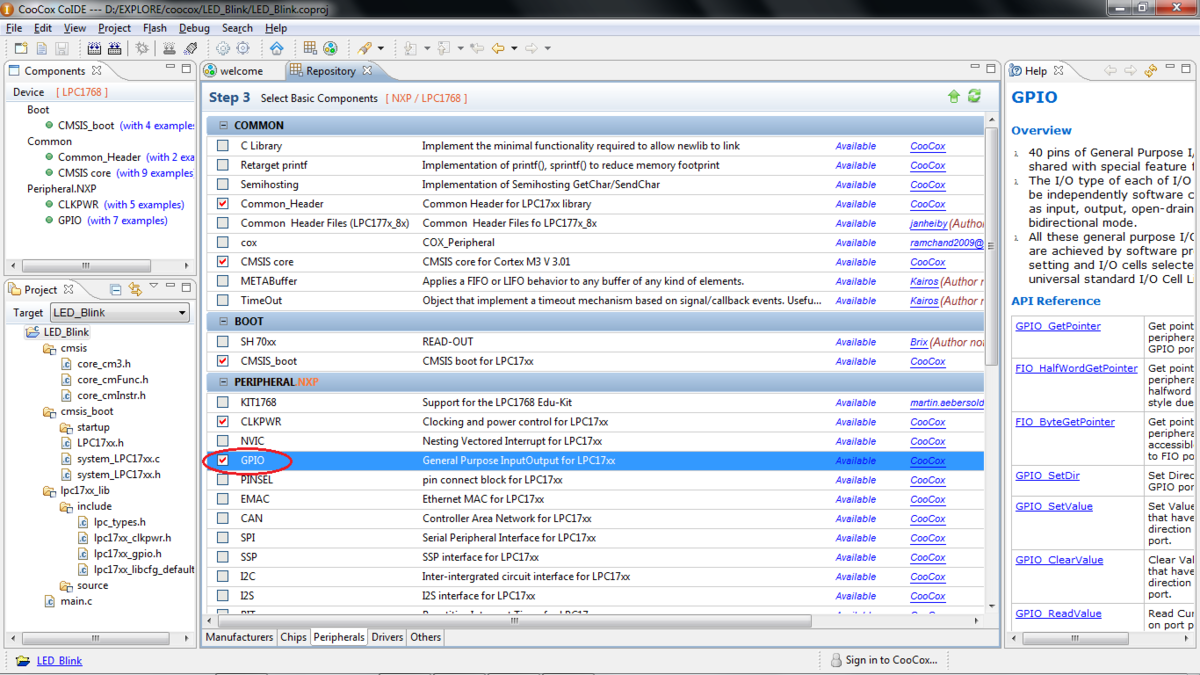This screenshot has width=1200, height=675.
Task: Click Link with Editor icon in Project panel
Action: tap(135, 290)
